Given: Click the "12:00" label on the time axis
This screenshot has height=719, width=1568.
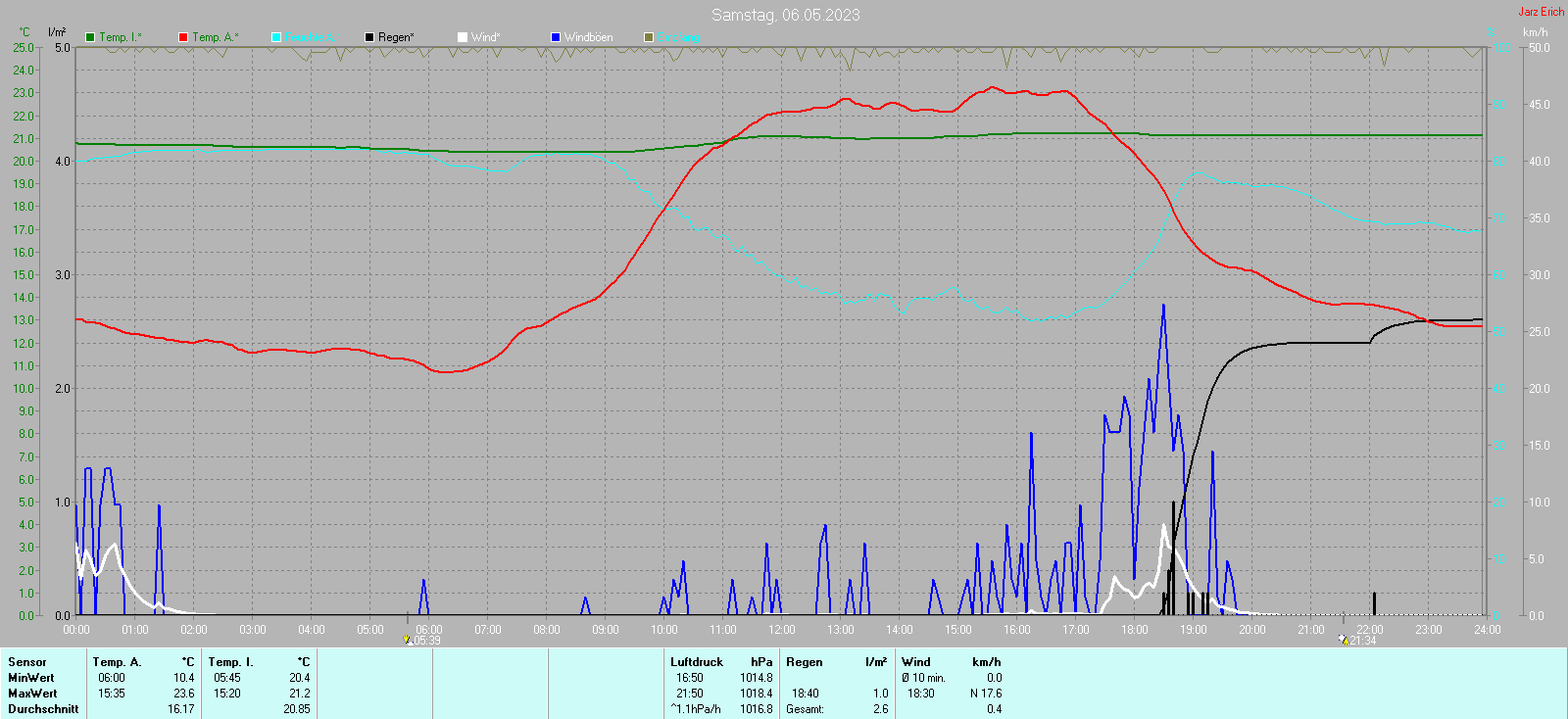Looking at the screenshot, I should [782, 630].
